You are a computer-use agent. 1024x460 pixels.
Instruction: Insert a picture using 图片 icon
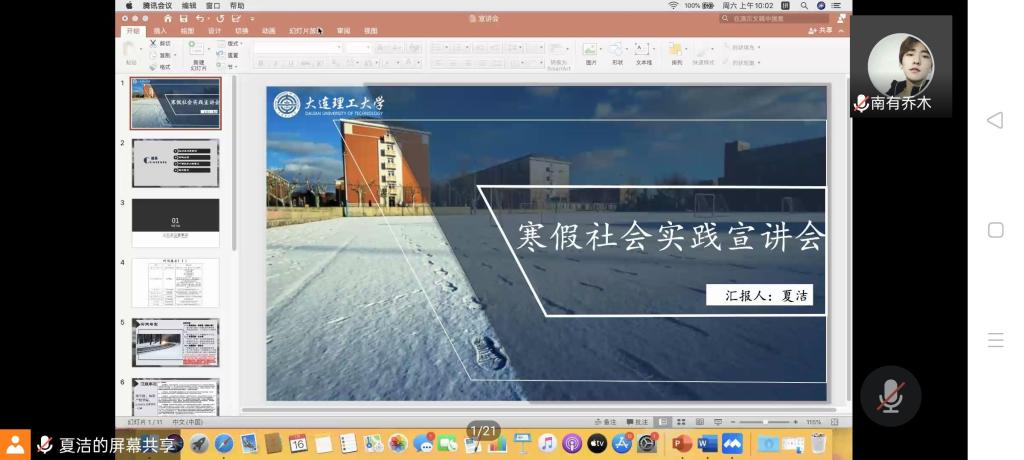pyautogui.click(x=590, y=53)
